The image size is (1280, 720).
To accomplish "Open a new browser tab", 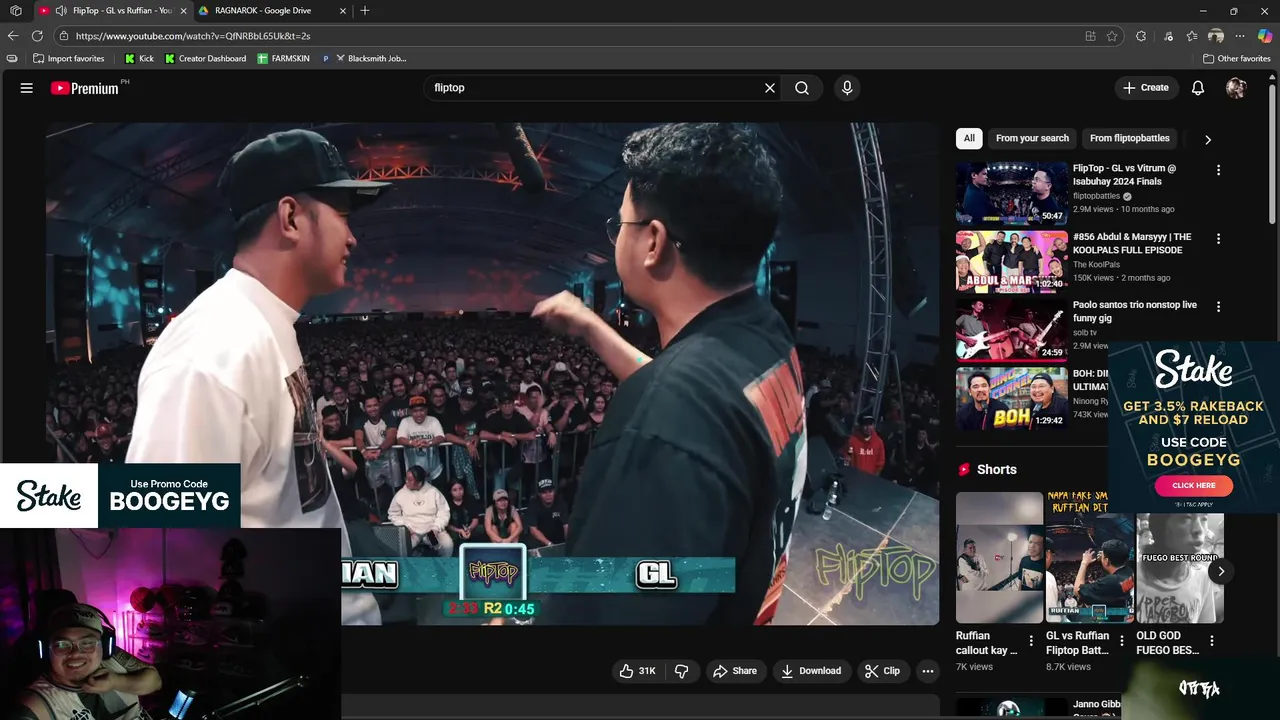I will click(x=365, y=10).
